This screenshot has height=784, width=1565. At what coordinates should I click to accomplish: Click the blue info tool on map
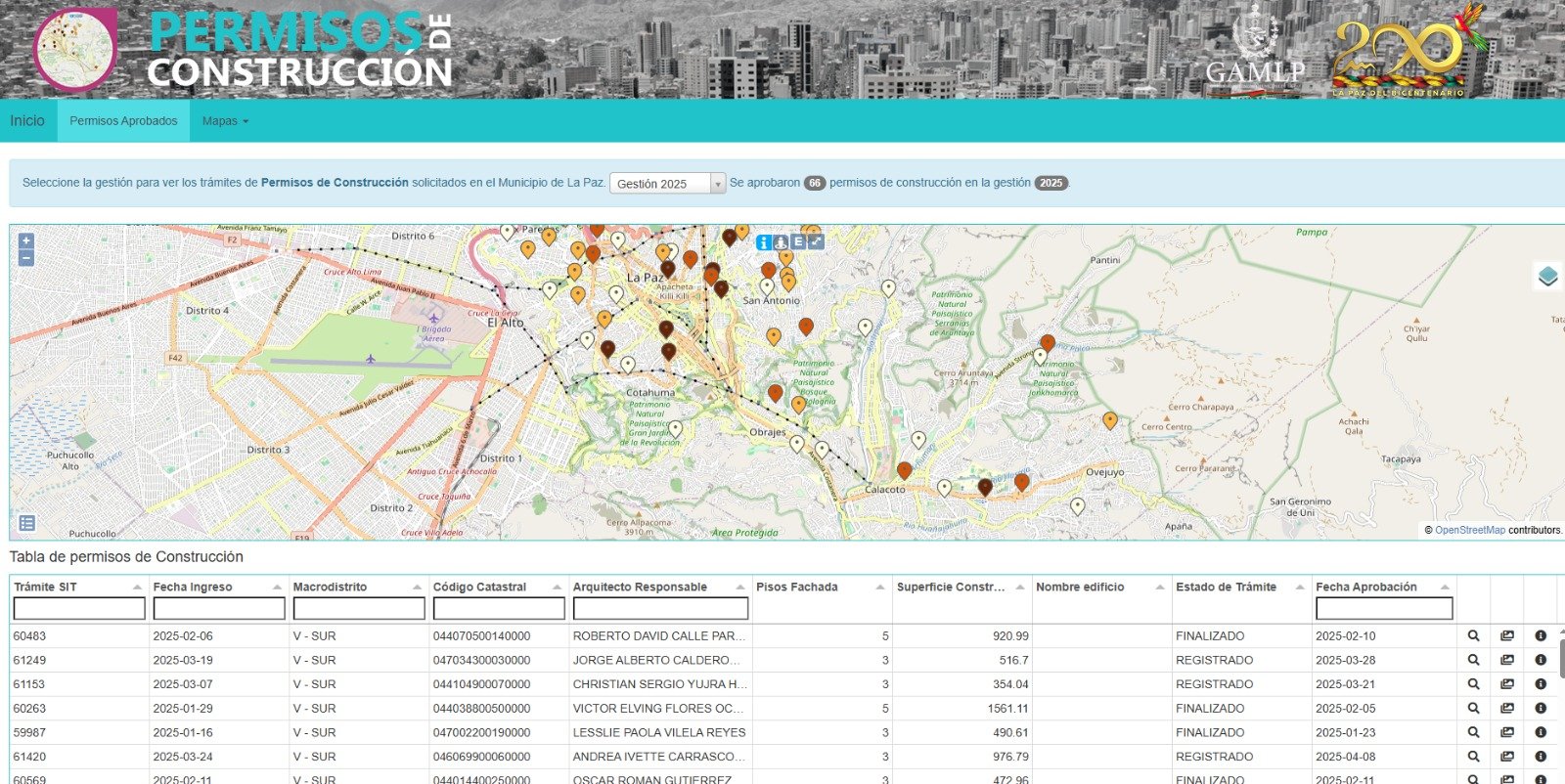pyautogui.click(x=764, y=242)
